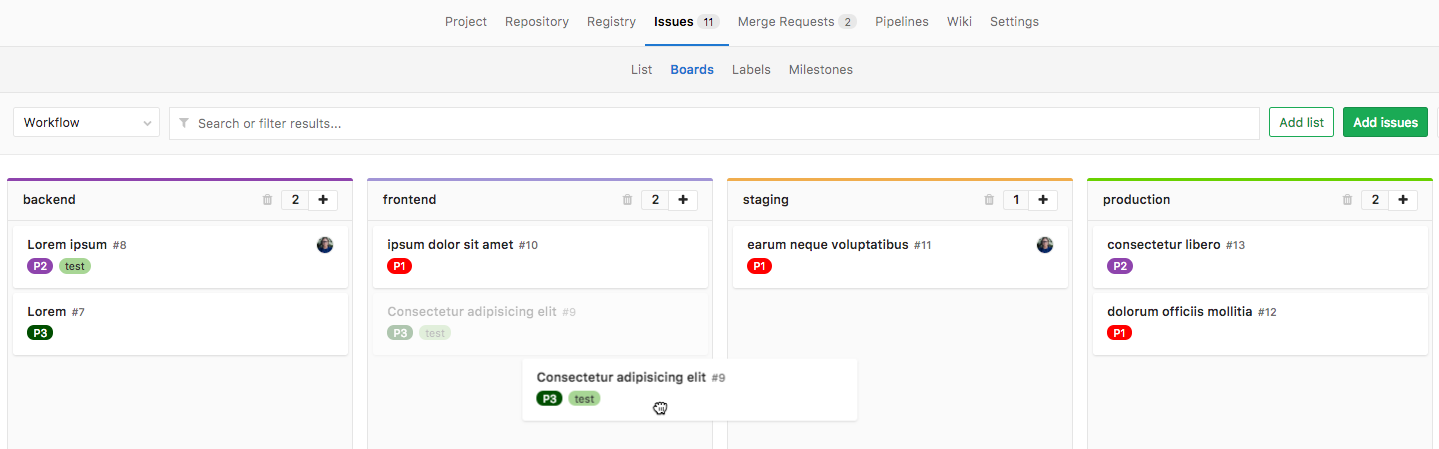Click the P2 label on Lorem ipsum

pyautogui.click(x=40, y=266)
